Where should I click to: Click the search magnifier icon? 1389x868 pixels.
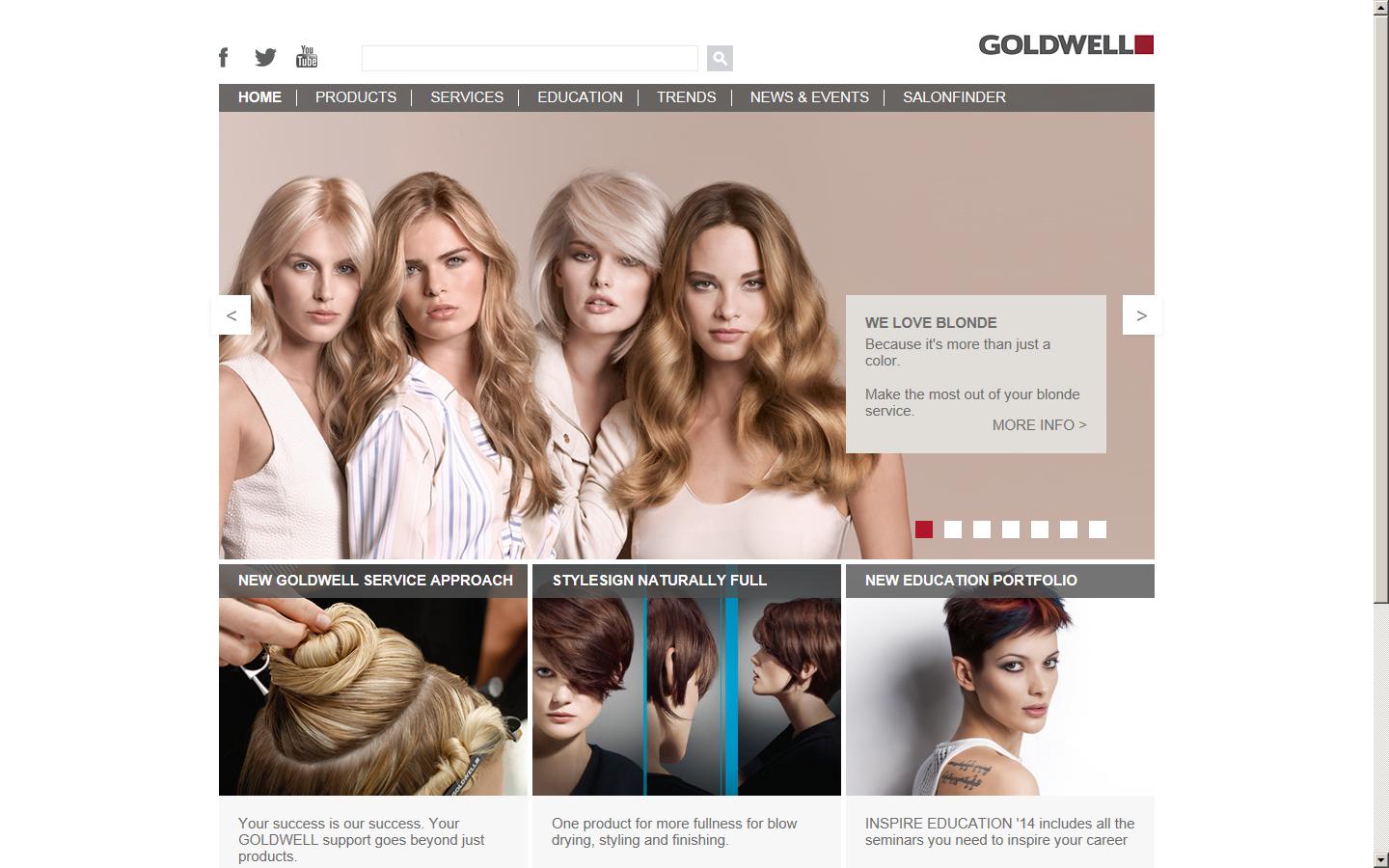click(719, 58)
